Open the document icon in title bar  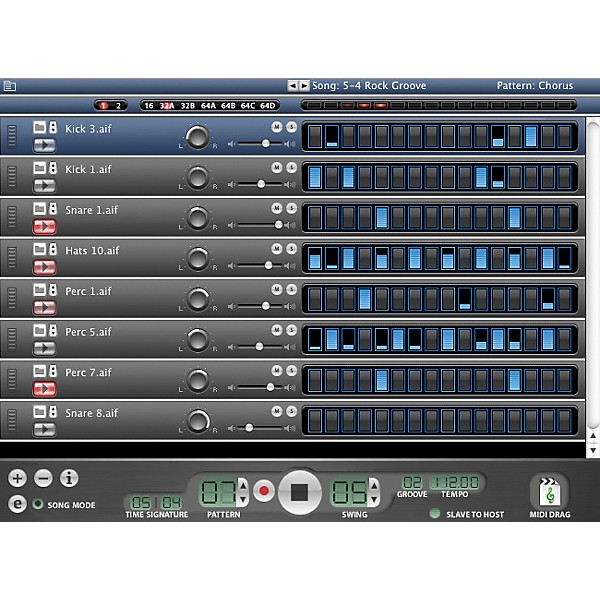pyautogui.click(x=10, y=86)
